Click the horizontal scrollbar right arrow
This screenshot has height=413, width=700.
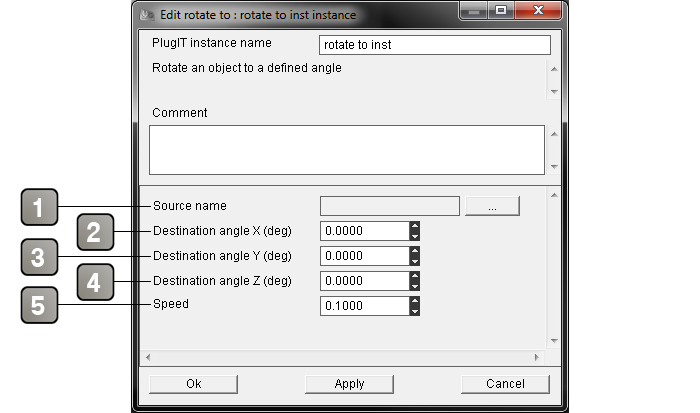coord(537,357)
